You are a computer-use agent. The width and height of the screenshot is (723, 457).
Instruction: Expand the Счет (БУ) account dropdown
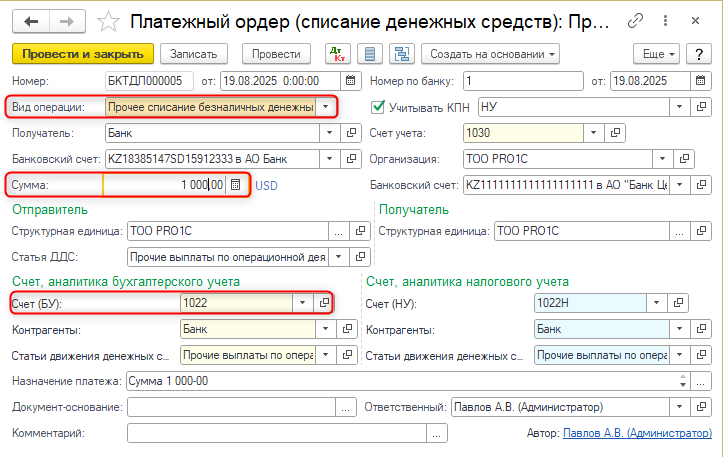pos(302,302)
